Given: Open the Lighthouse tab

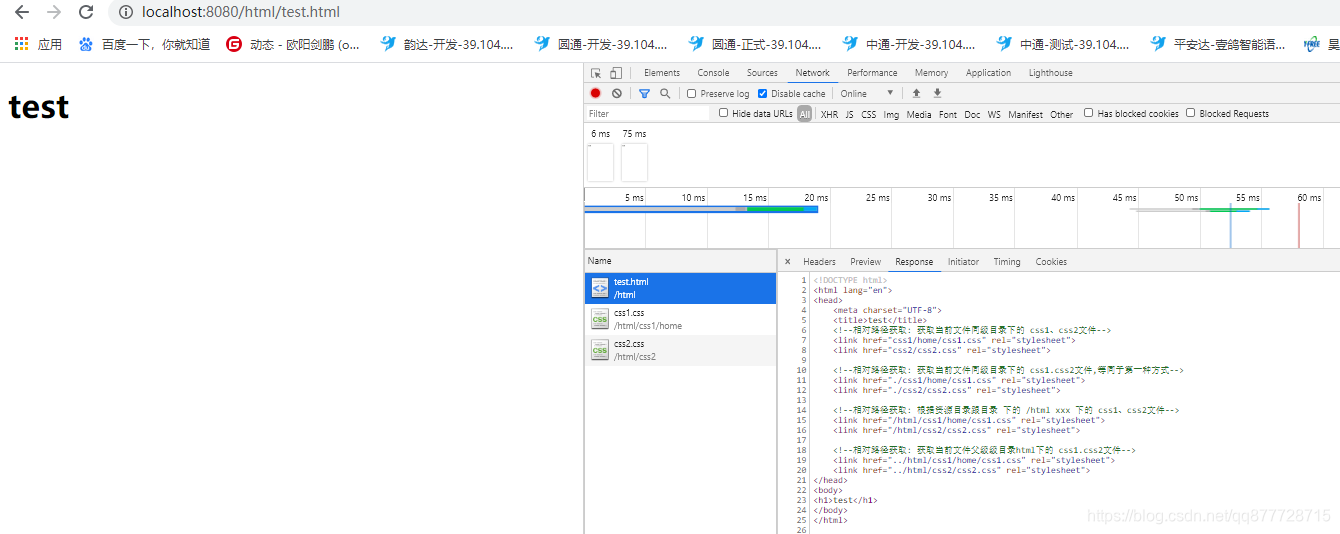Looking at the screenshot, I should [x=1050, y=73].
